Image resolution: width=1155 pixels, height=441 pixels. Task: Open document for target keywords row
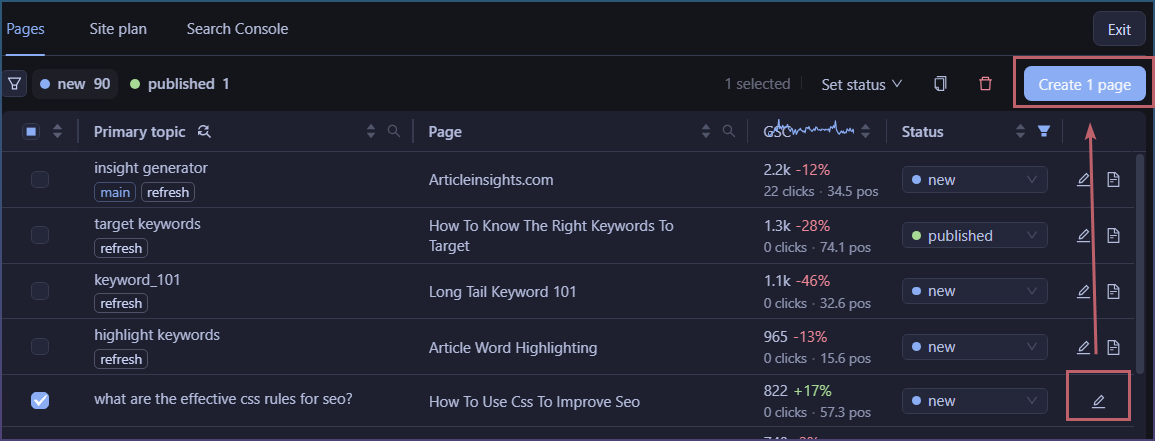1113,236
